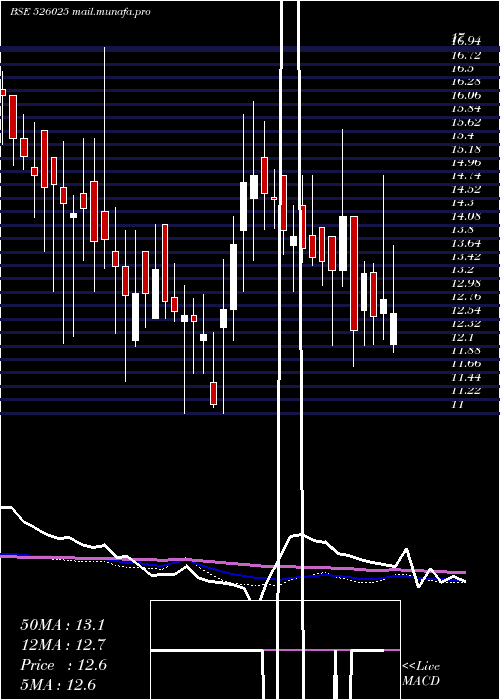This screenshot has width=500, height=700.
Task: Click the 14.52 price axis label
Action: click(466, 189)
